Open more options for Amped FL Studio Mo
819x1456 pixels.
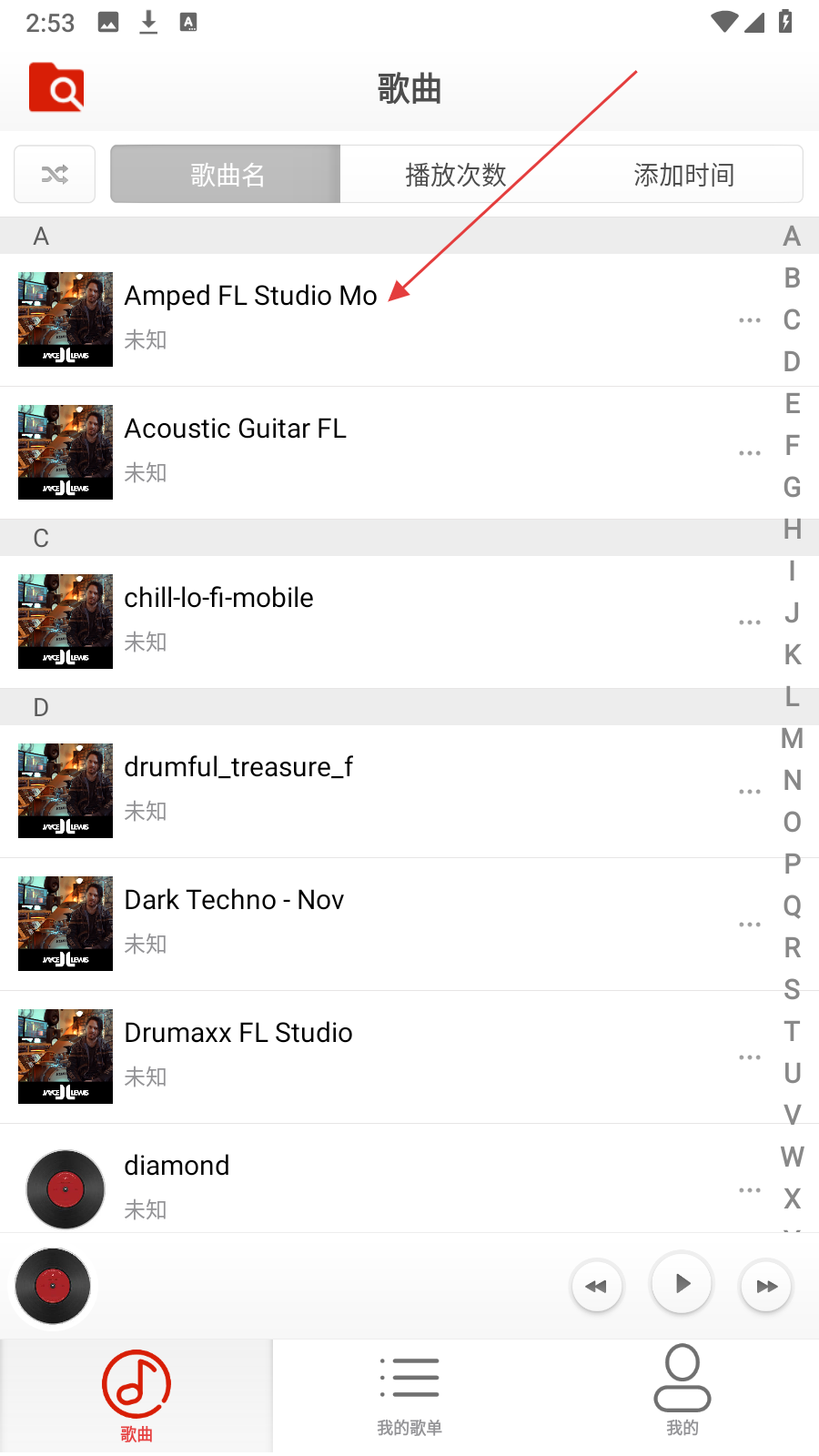coord(750,320)
